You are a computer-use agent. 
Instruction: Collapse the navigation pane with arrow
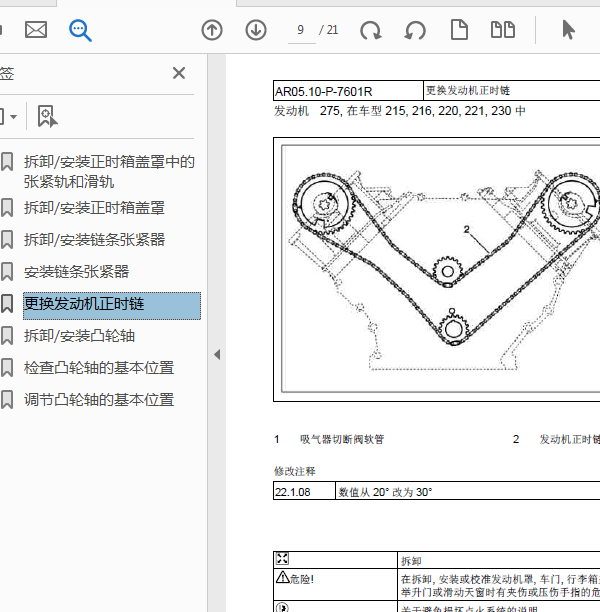click(x=217, y=354)
